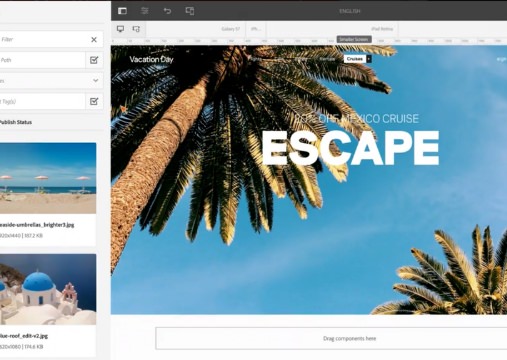The width and height of the screenshot is (507, 360).
Task: Select the MEXICO CRUISE subtitle text
Action: pos(380,119)
